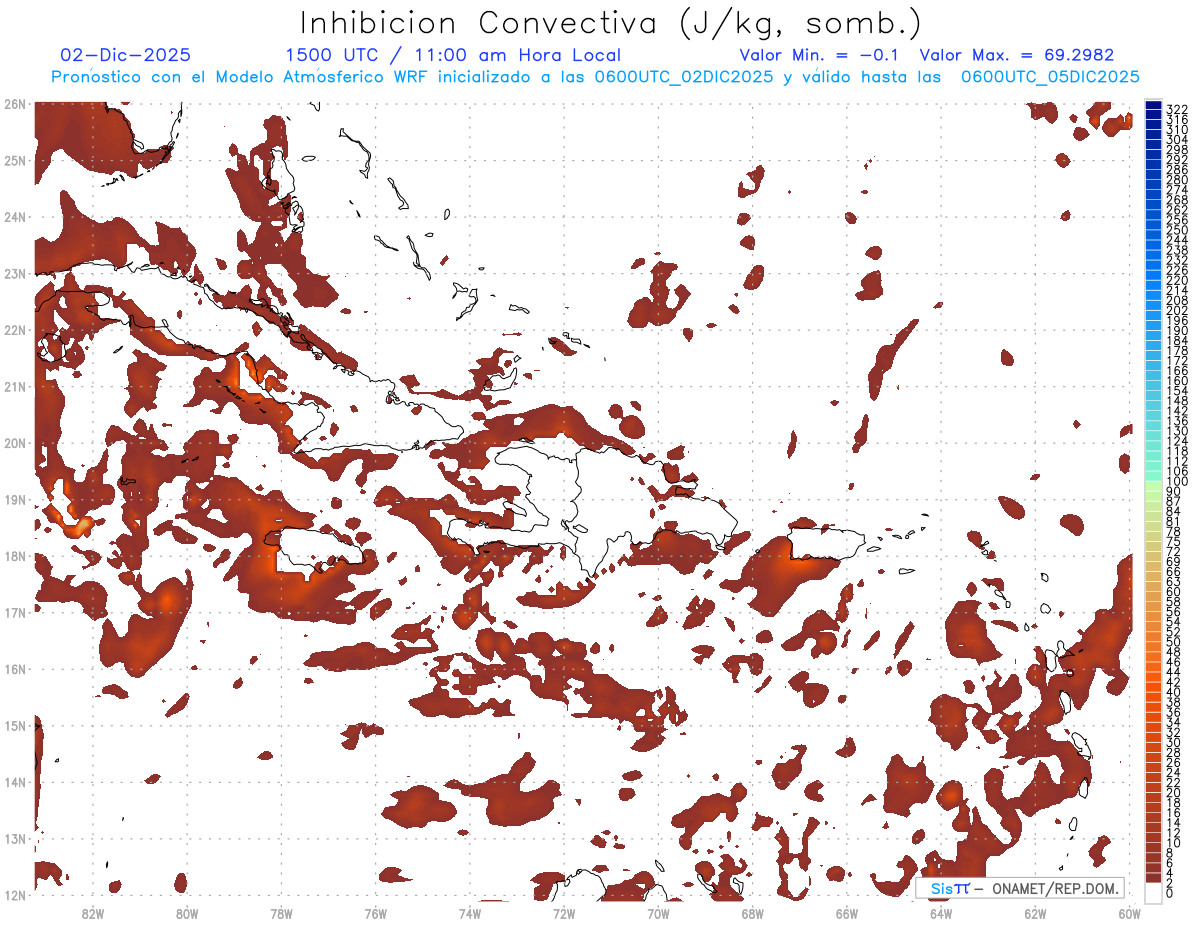Click the '20N' latitude label

point(14,443)
